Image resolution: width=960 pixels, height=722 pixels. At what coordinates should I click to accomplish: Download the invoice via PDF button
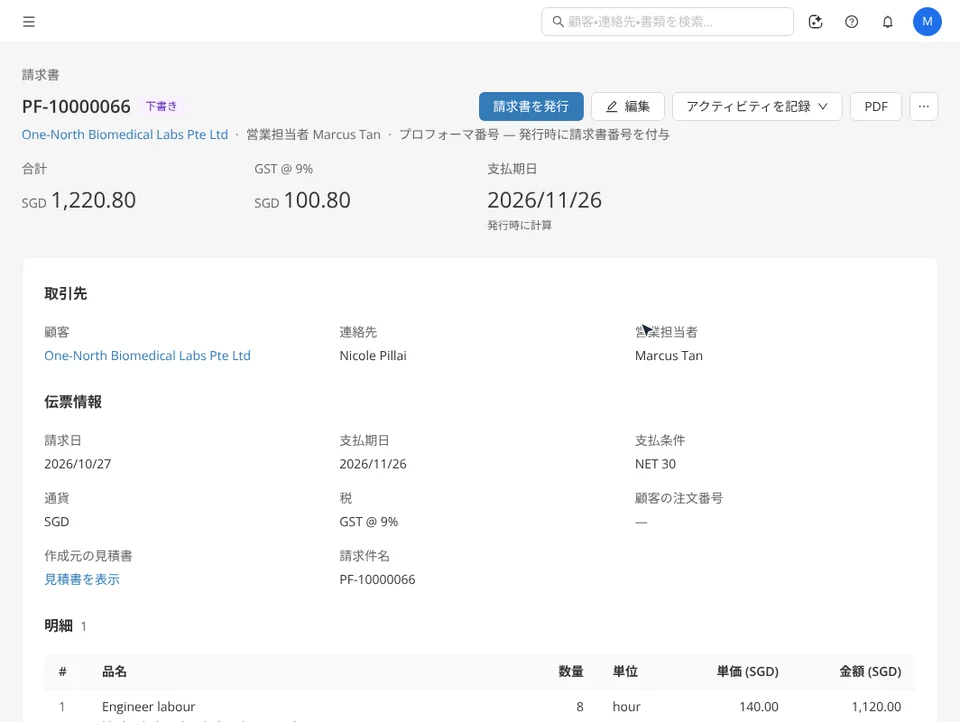(x=876, y=107)
